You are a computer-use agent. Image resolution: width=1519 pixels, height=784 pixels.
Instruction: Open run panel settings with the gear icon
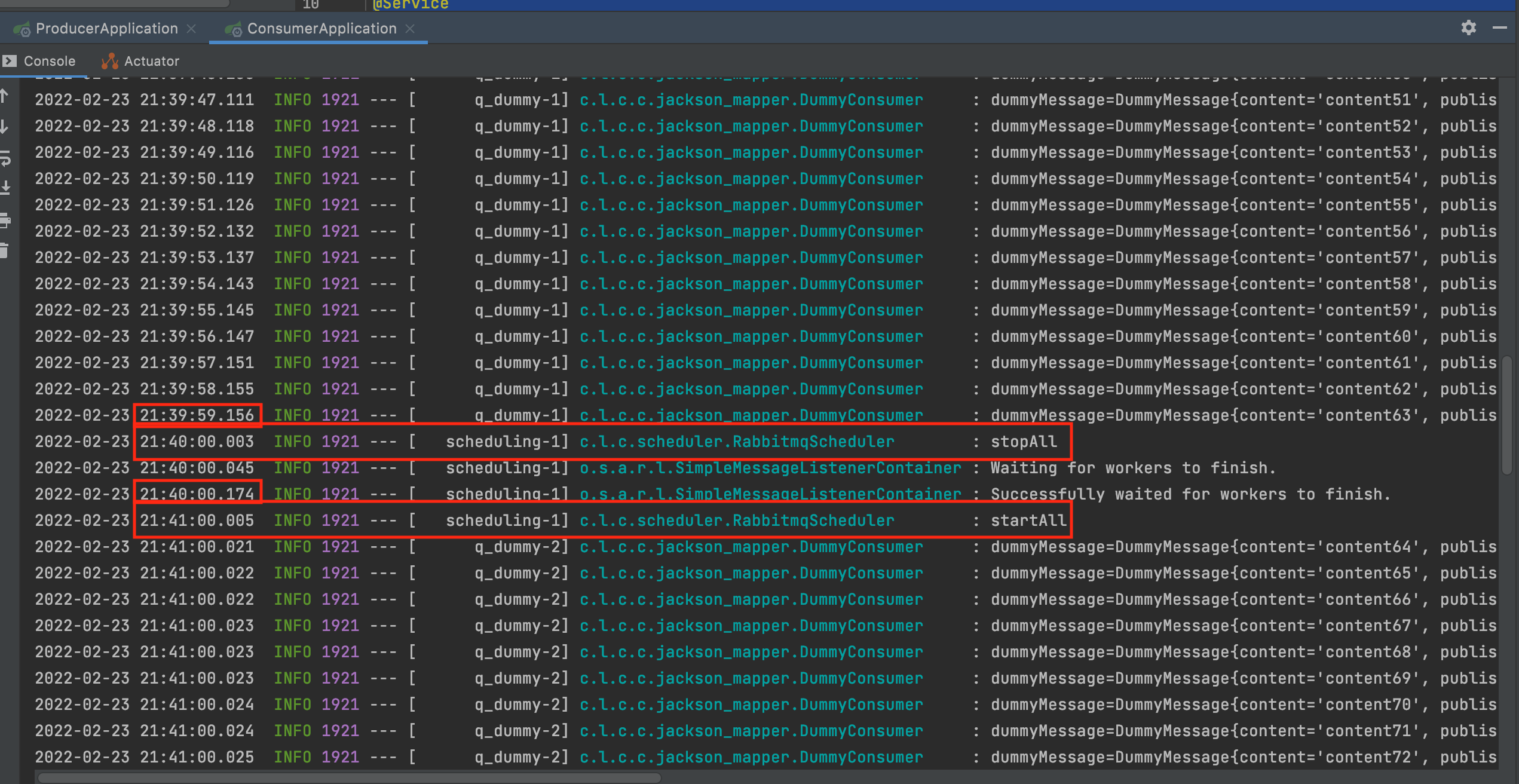(x=1469, y=27)
